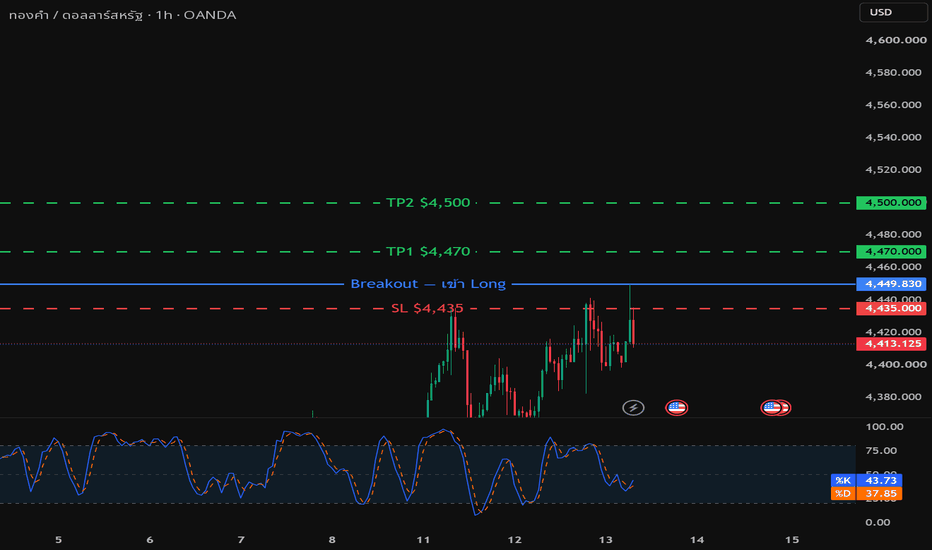Image resolution: width=932 pixels, height=550 pixels.
Task: Click the chart symbol title with 1h OANDA
Action: tap(122, 15)
